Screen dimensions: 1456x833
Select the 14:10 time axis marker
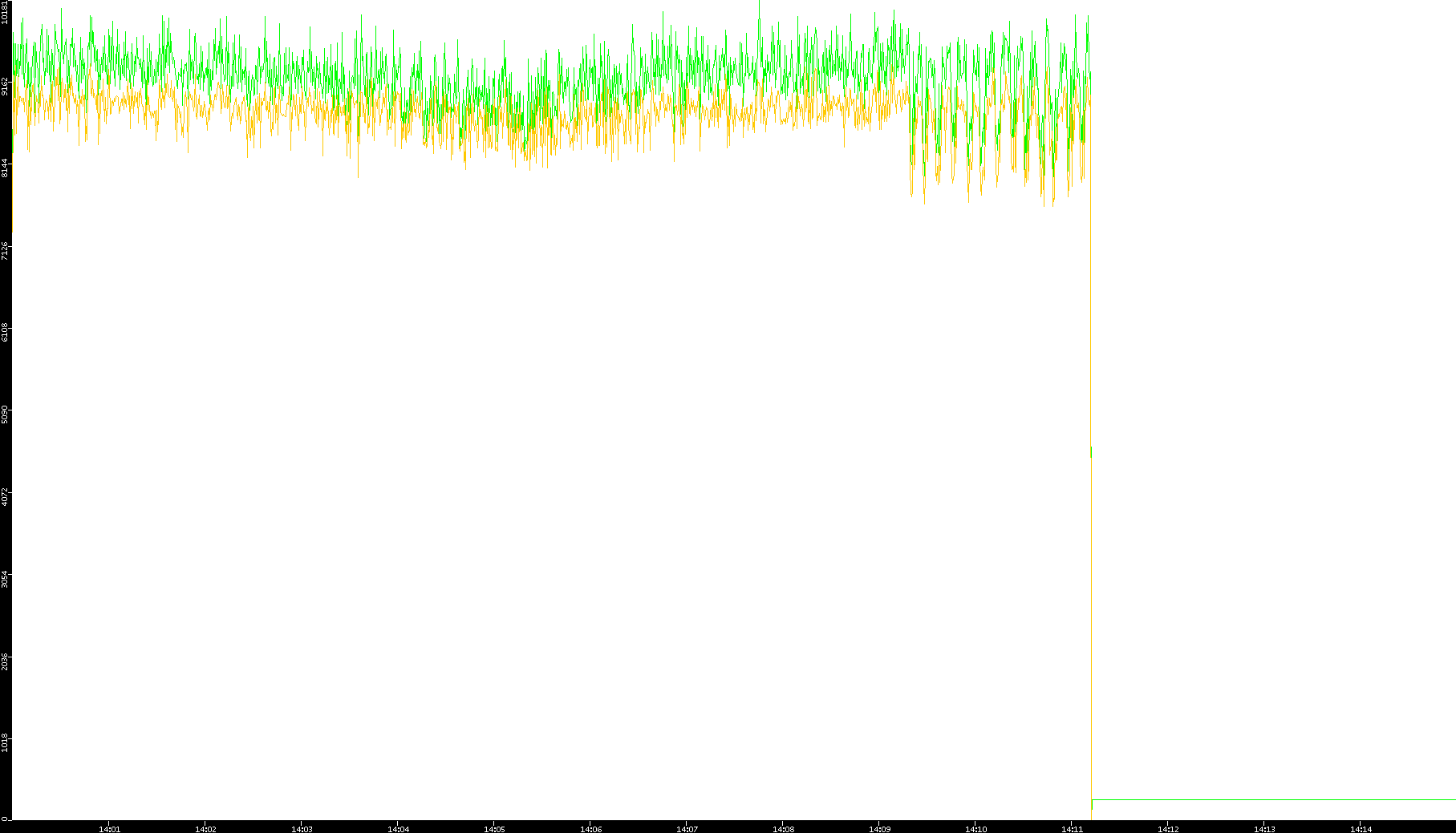click(x=975, y=829)
